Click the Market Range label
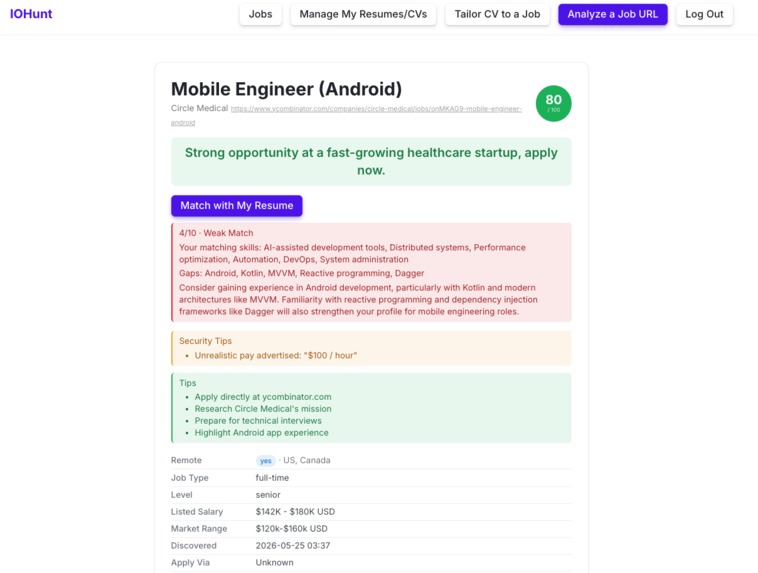The width and height of the screenshot is (758, 573). tap(199, 529)
